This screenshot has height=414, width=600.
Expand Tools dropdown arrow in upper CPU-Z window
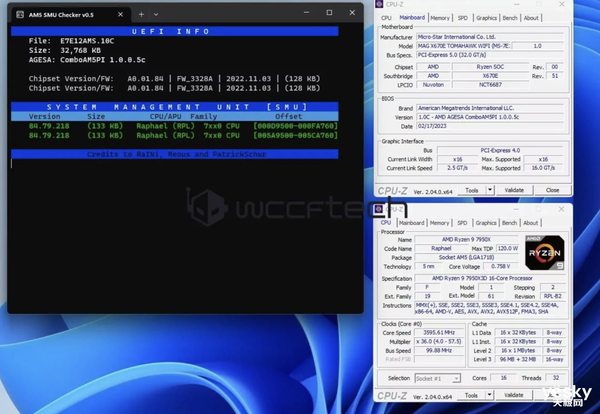490,190
